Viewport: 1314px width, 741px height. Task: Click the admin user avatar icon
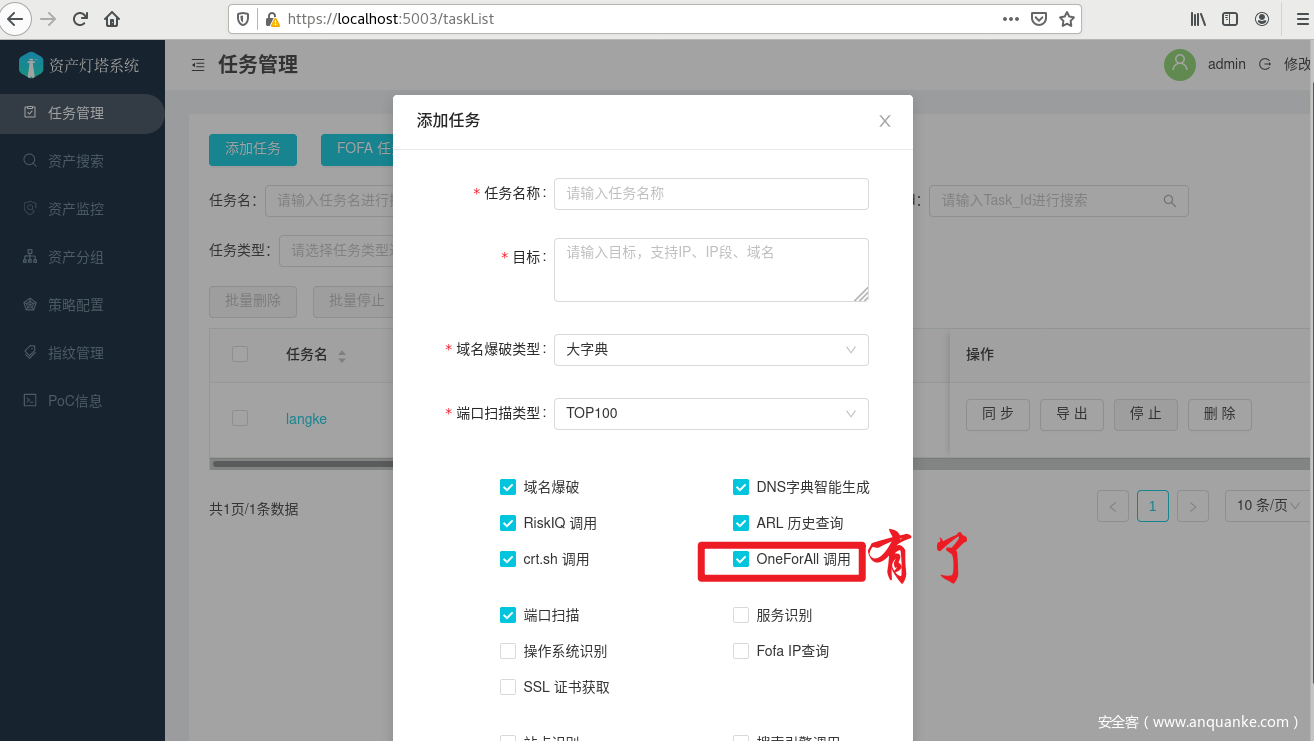1180,64
